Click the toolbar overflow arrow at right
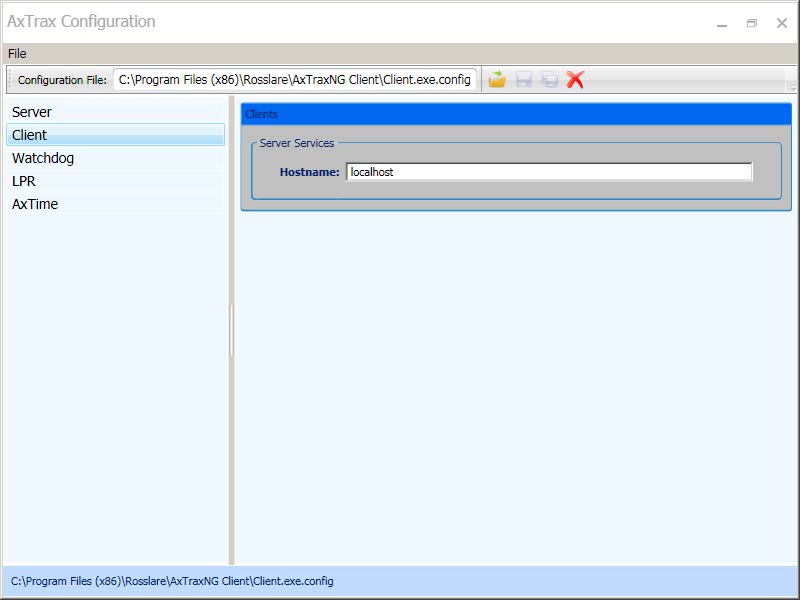 pos(793,87)
